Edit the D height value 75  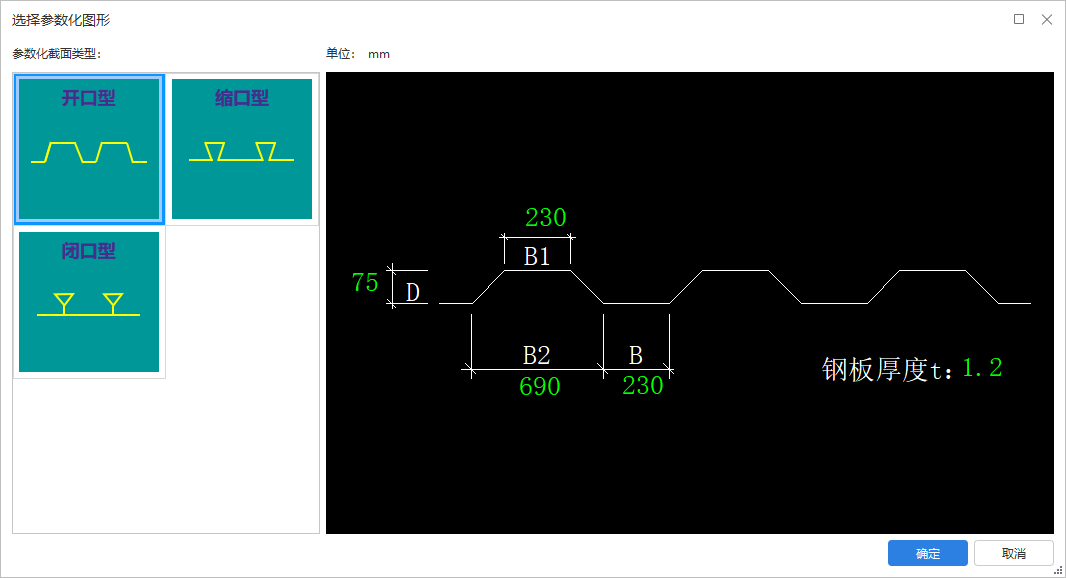pyautogui.click(x=365, y=282)
